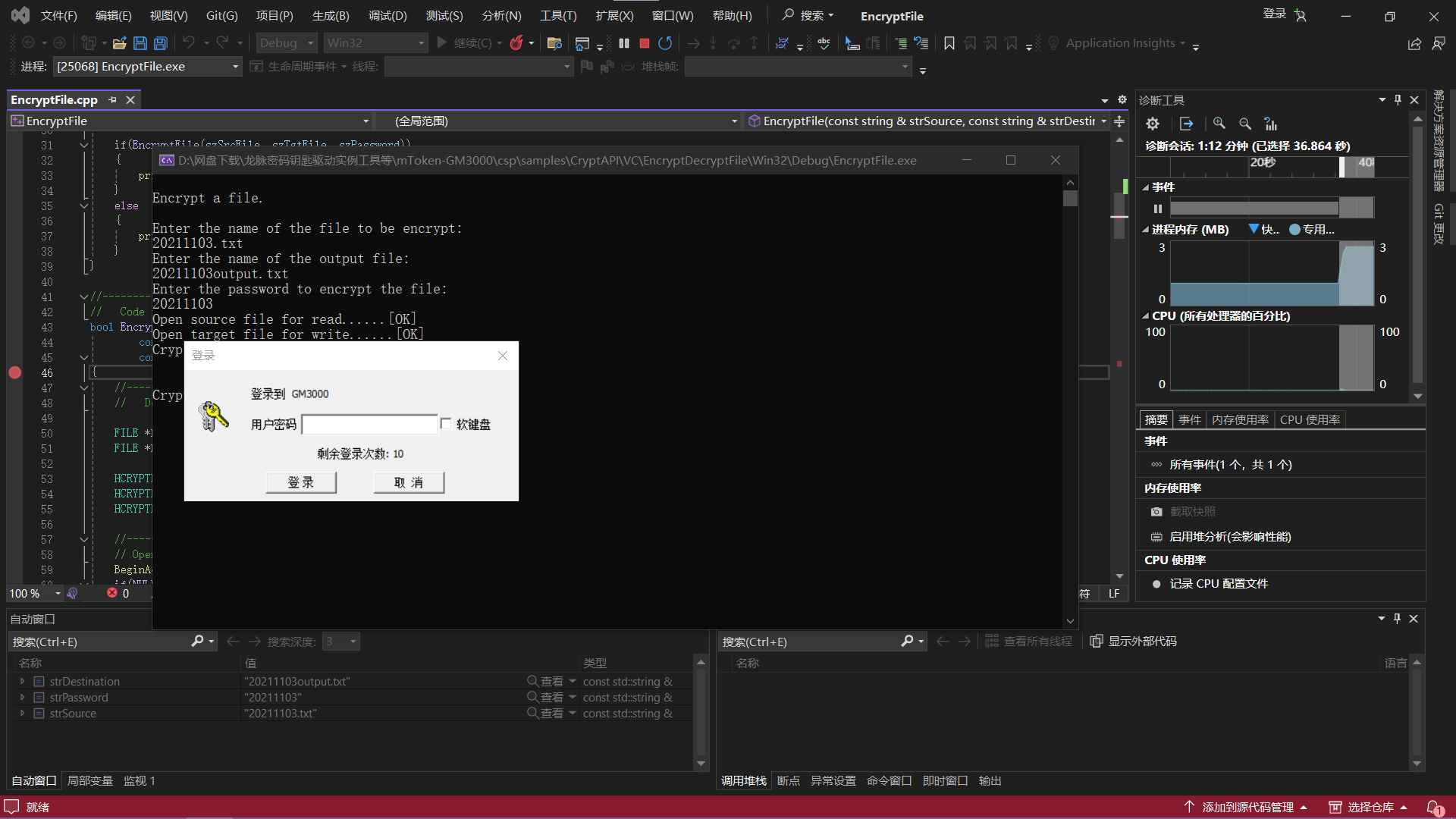This screenshot has height=819, width=1456.
Task: Expand the strDestination variable row
Action: coord(23,682)
